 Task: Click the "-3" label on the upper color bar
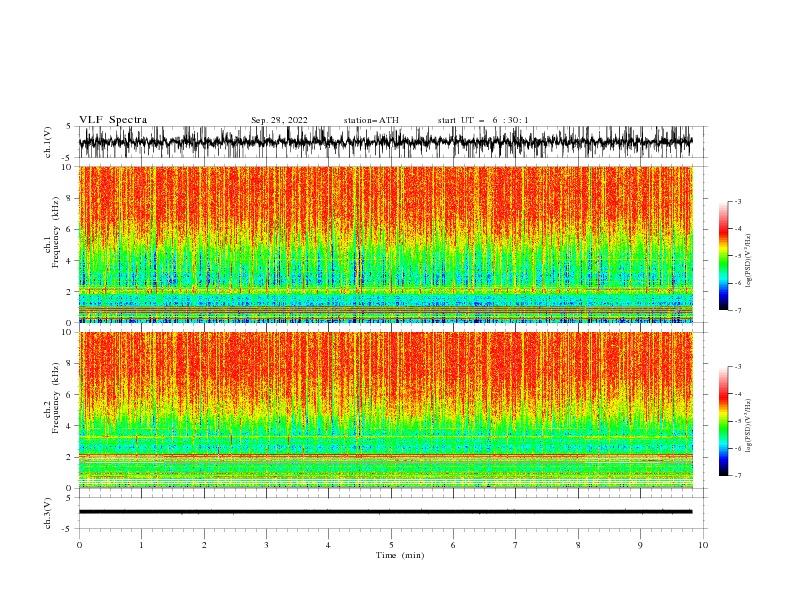click(738, 201)
